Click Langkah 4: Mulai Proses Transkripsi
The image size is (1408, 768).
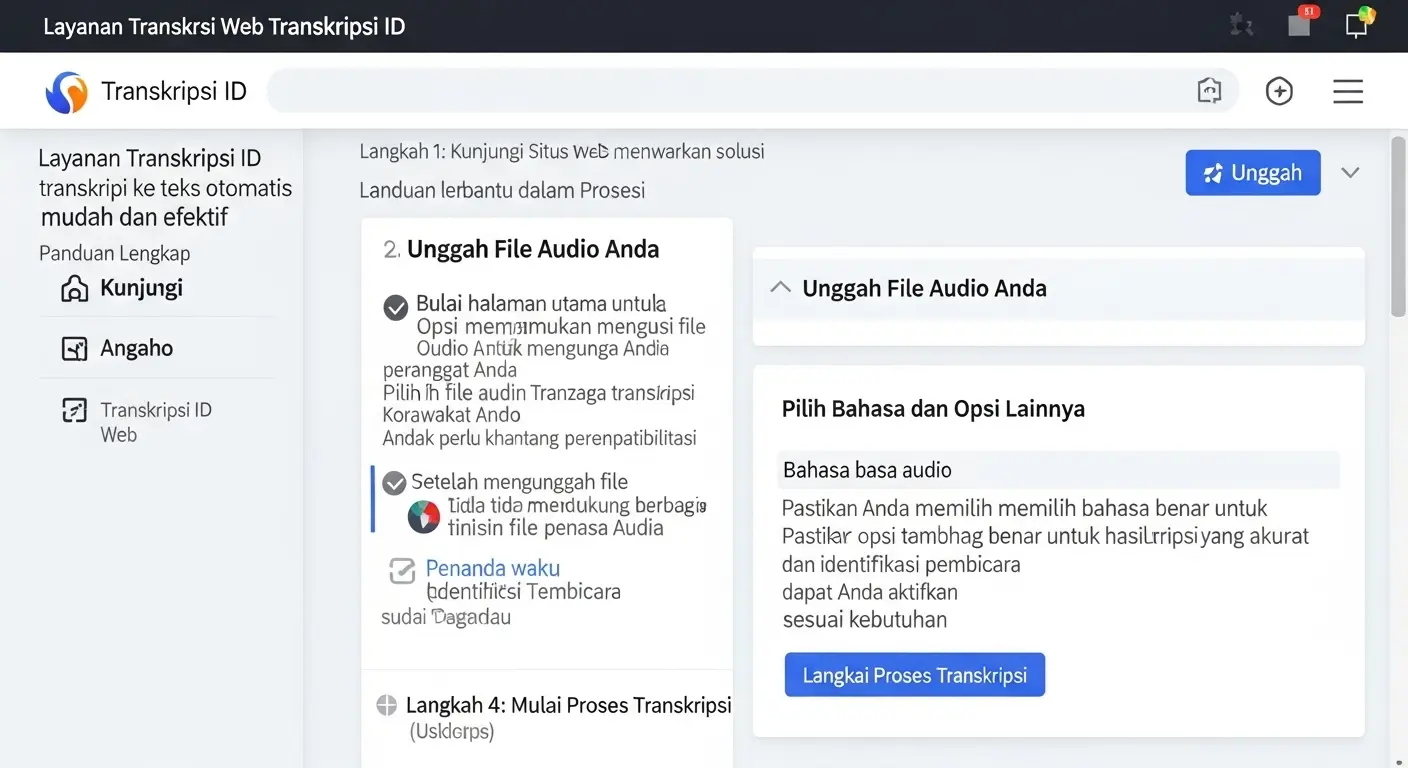point(569,705)
